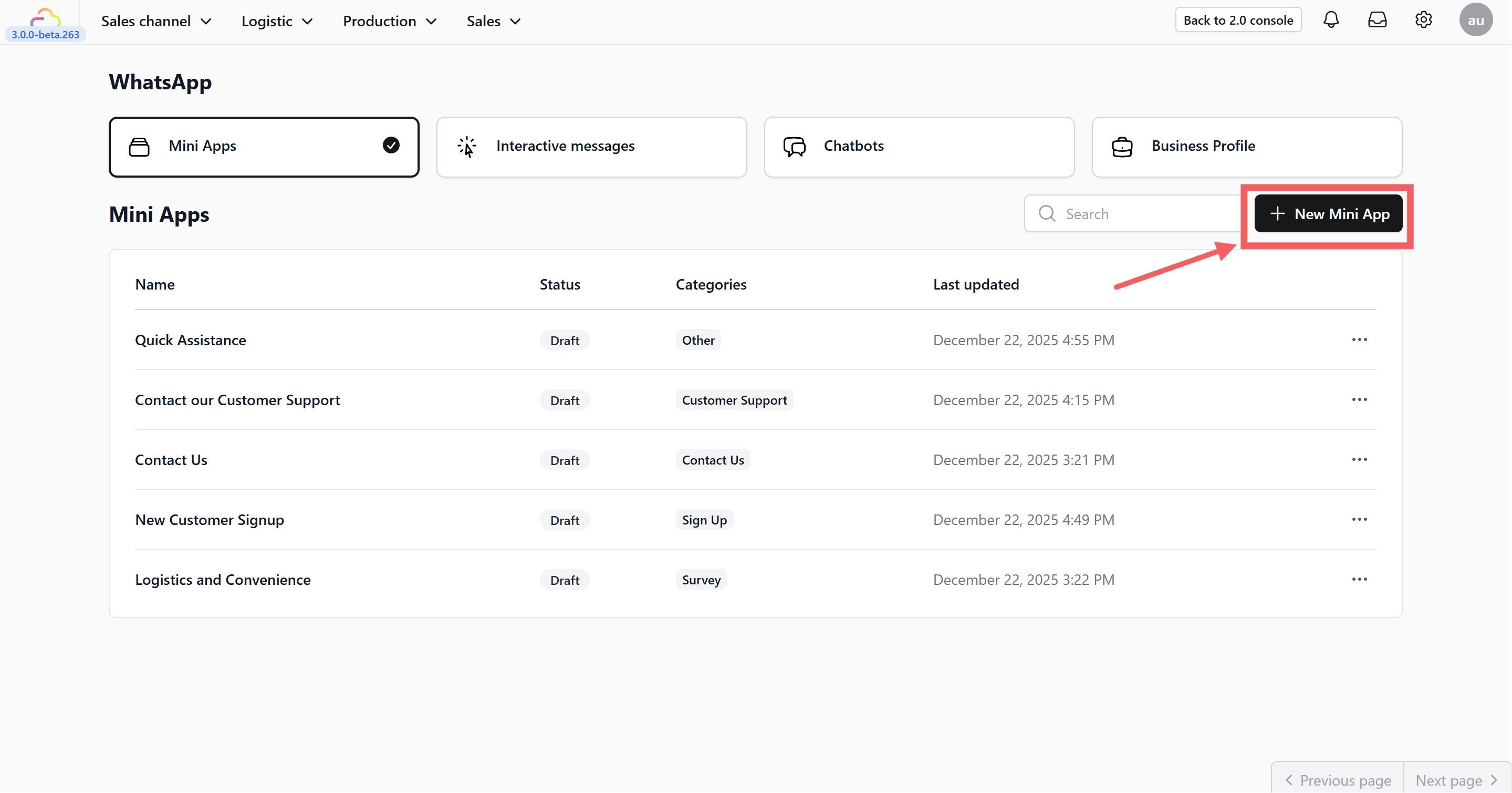This screenshot has height=793, width=1512.
Task: Open Logistics and Convenience mini app
Action: pos(223,580)
